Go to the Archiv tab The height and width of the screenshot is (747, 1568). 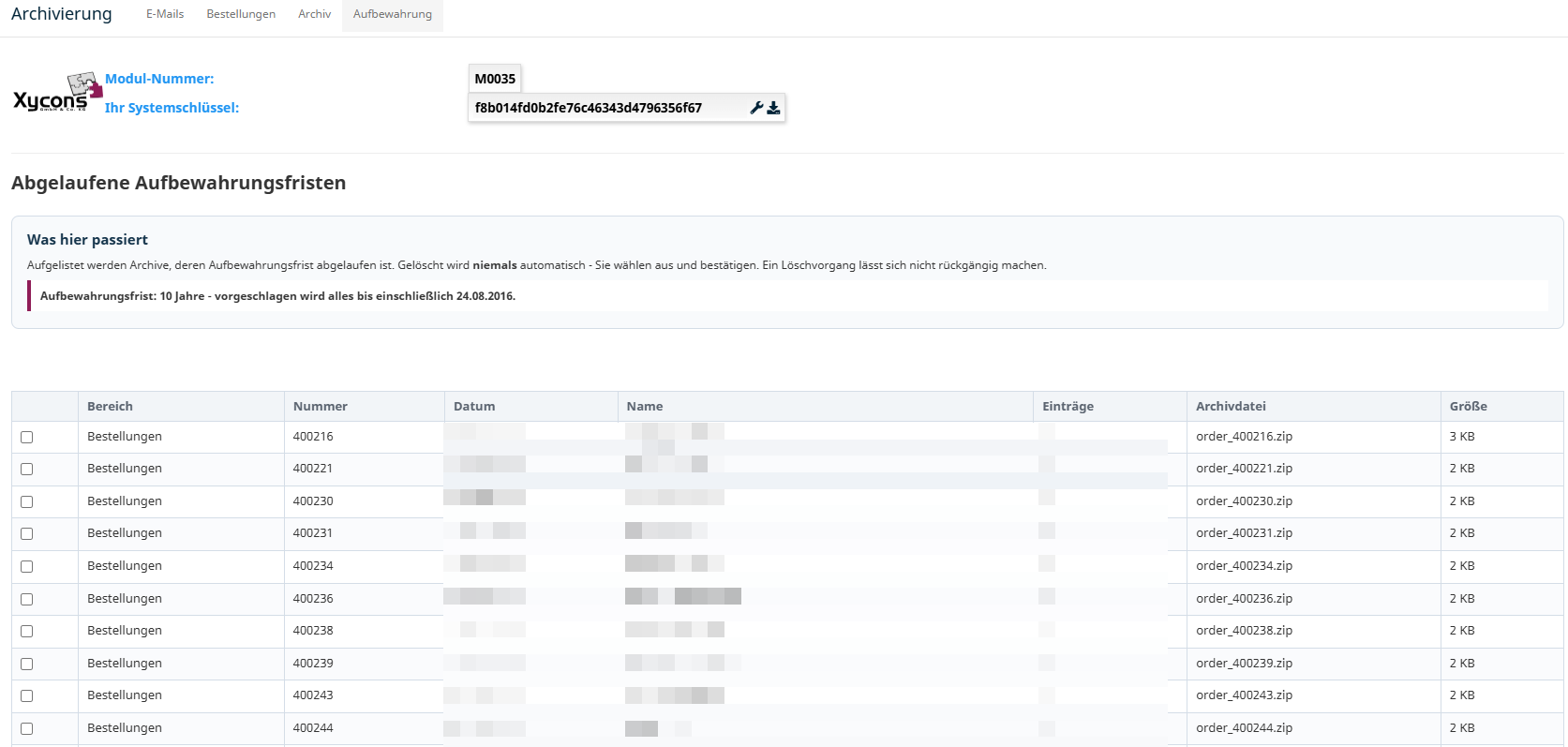pyautogui.click(x=314, y=14)
